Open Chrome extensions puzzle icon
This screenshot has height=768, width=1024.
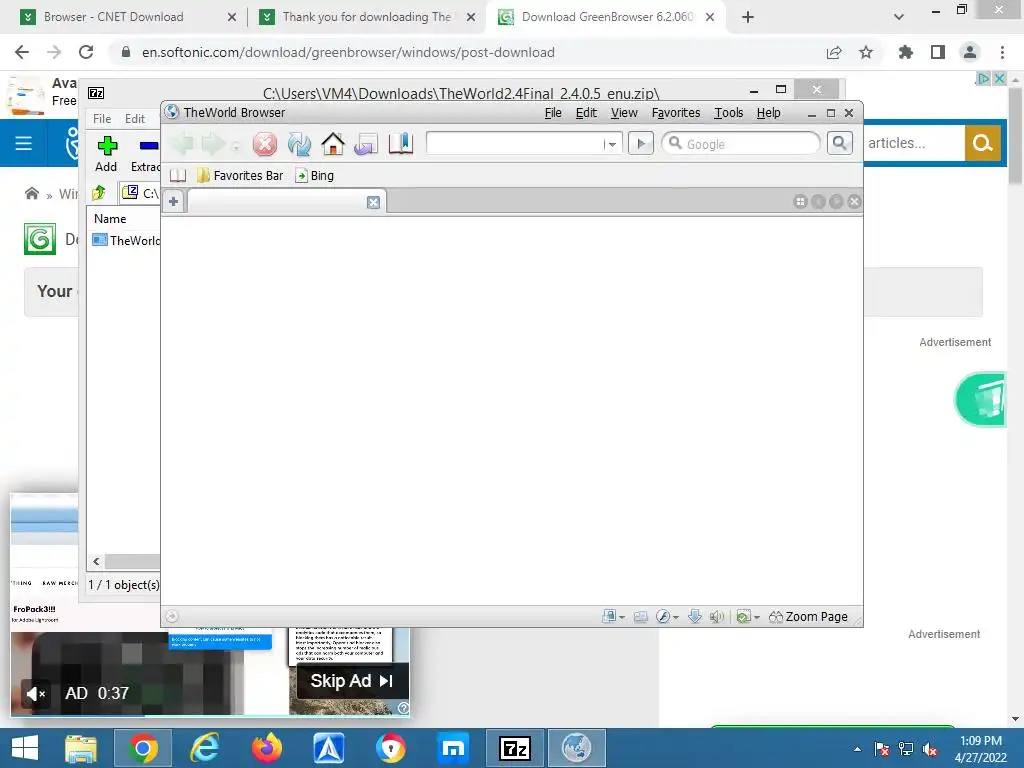[905, 52]
